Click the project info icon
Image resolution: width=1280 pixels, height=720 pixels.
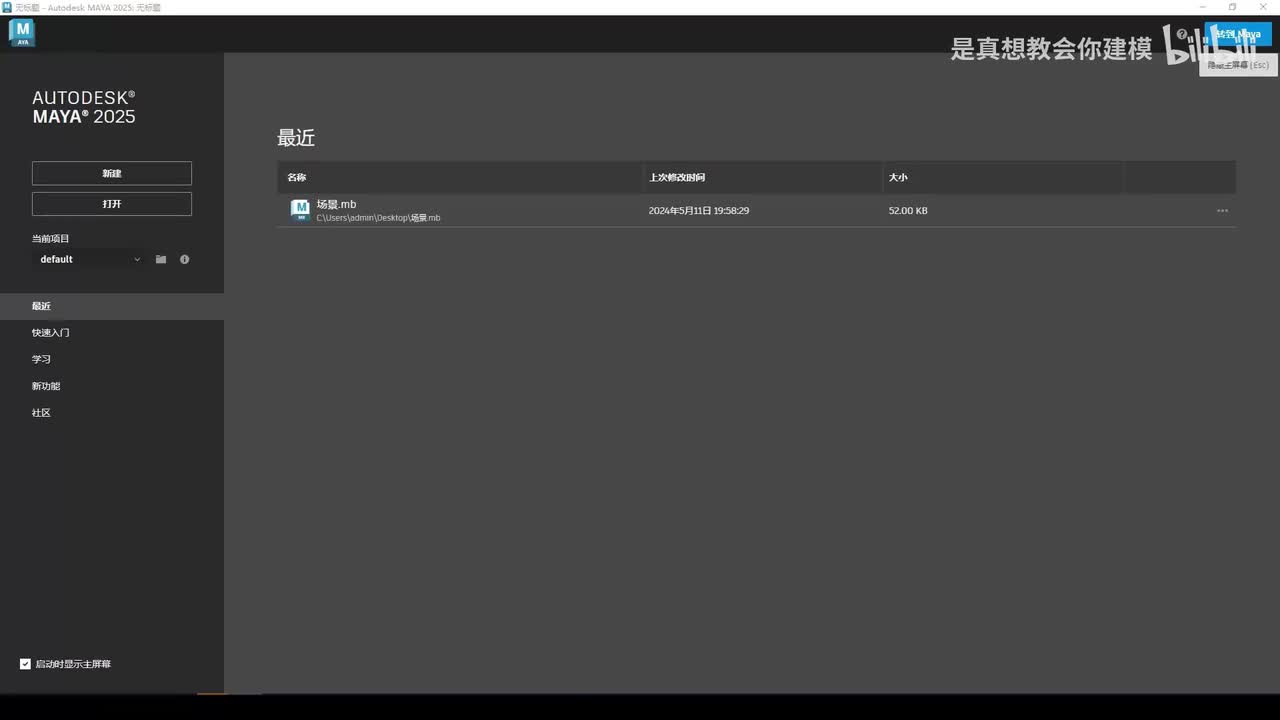(x=185, y=259)
